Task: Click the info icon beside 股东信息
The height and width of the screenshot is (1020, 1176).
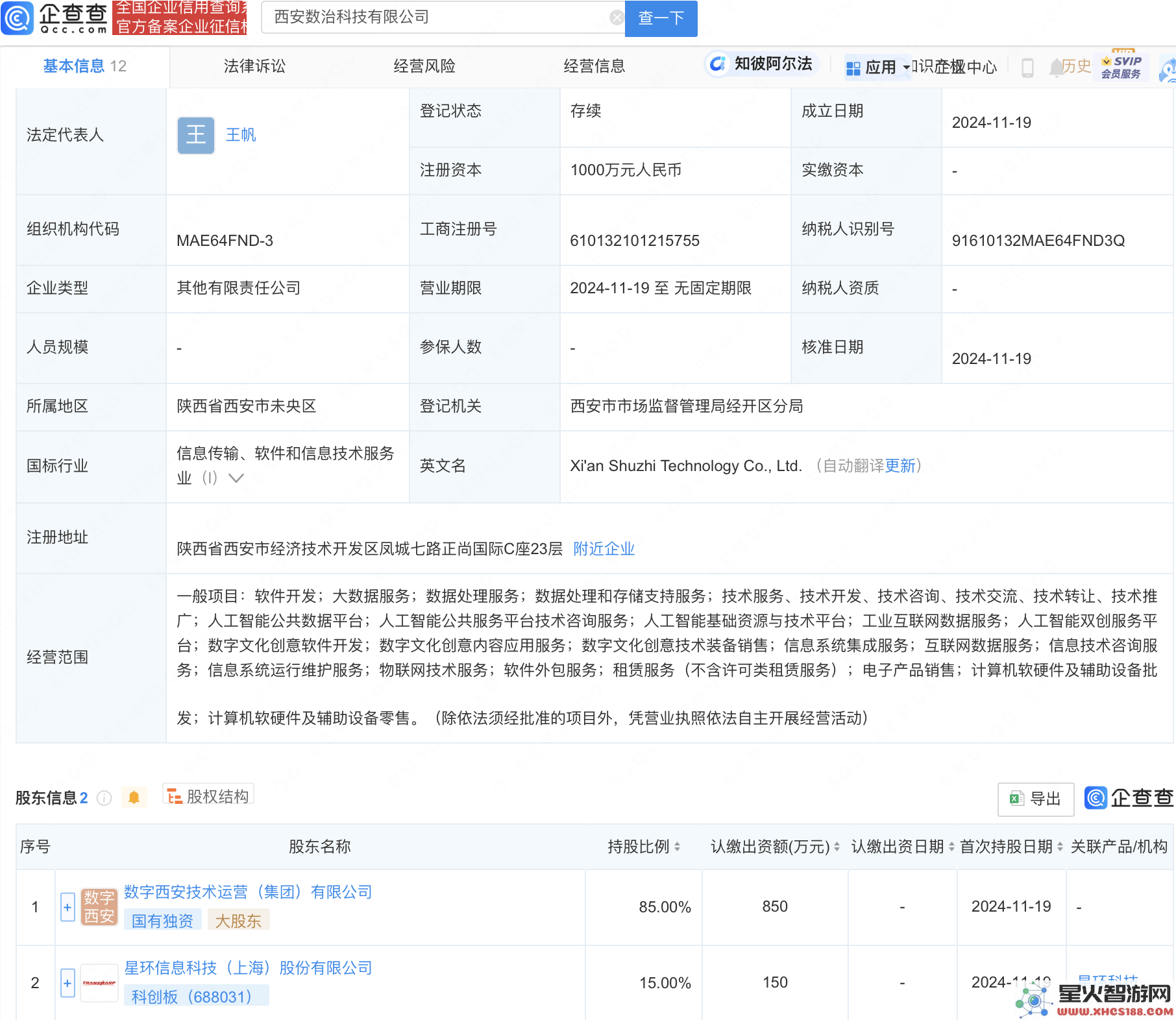Action: [x=104, y=798]
